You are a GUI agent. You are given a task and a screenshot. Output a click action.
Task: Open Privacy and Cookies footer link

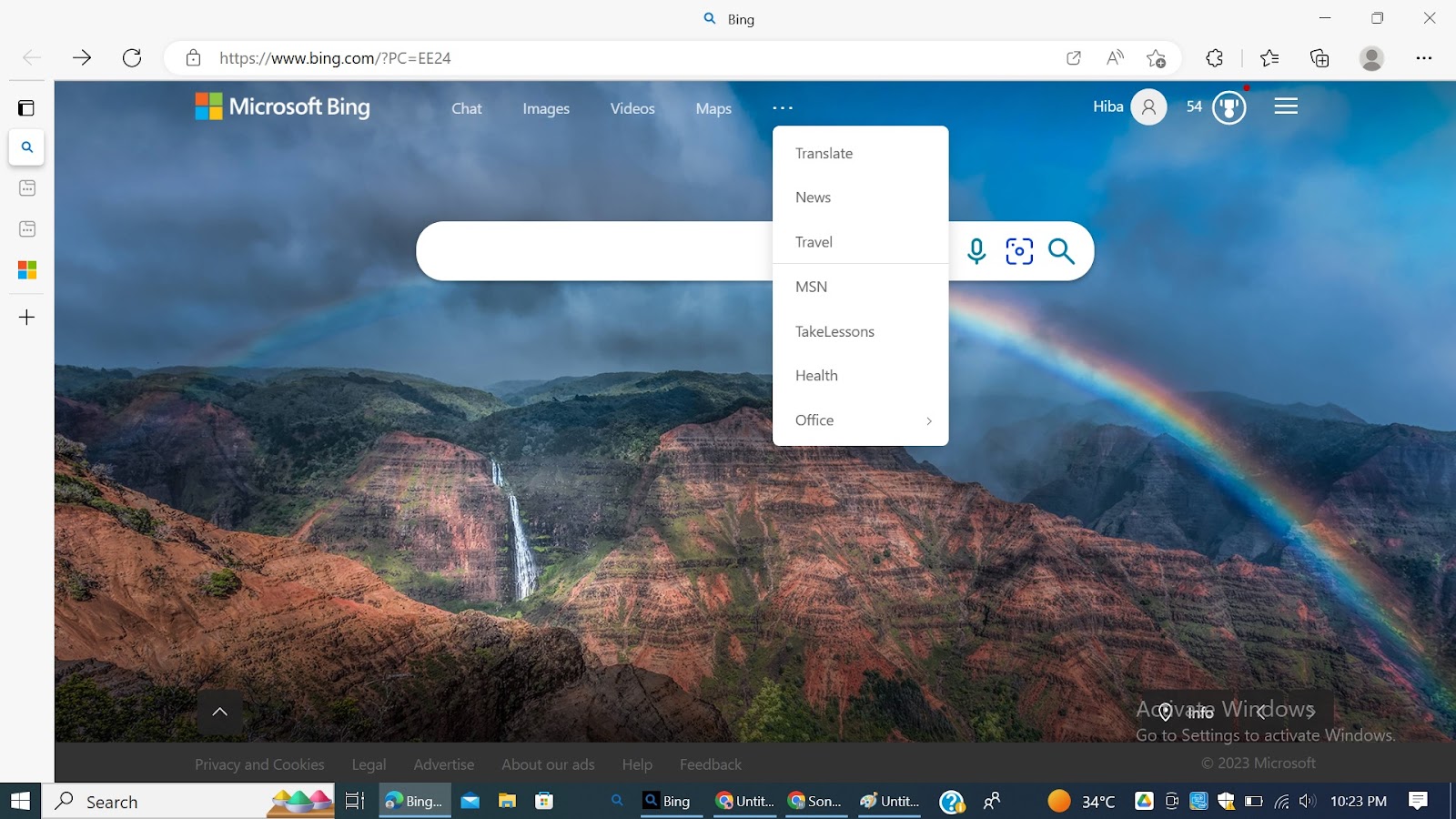[259, 764]
